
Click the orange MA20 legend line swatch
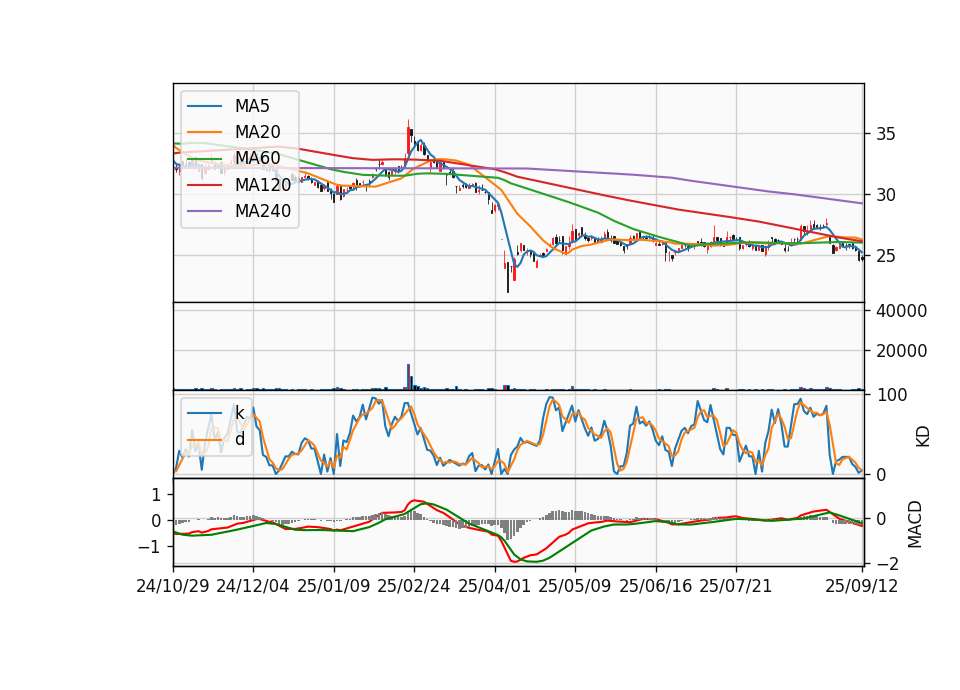(204, 132)
